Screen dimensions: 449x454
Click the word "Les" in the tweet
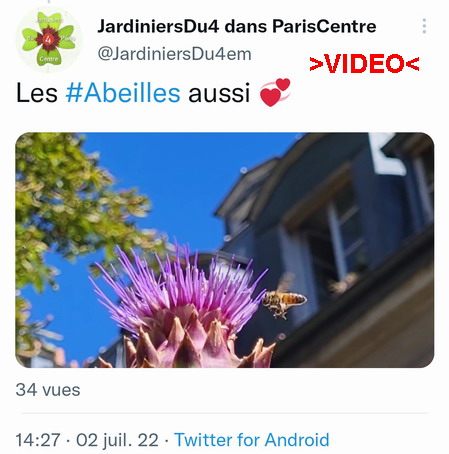37,93
